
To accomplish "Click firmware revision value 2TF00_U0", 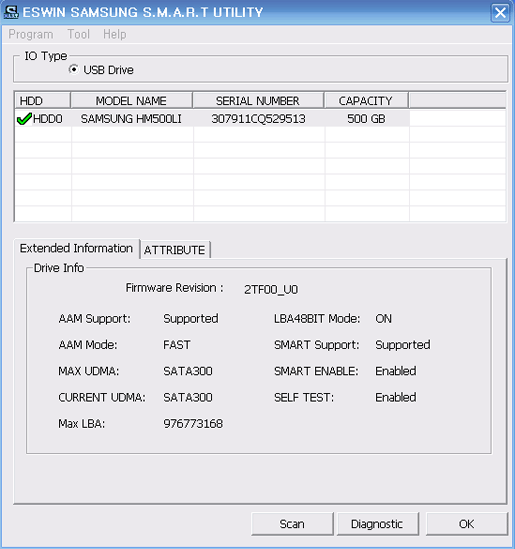I will pyautogui.click(x=271, y=290).
